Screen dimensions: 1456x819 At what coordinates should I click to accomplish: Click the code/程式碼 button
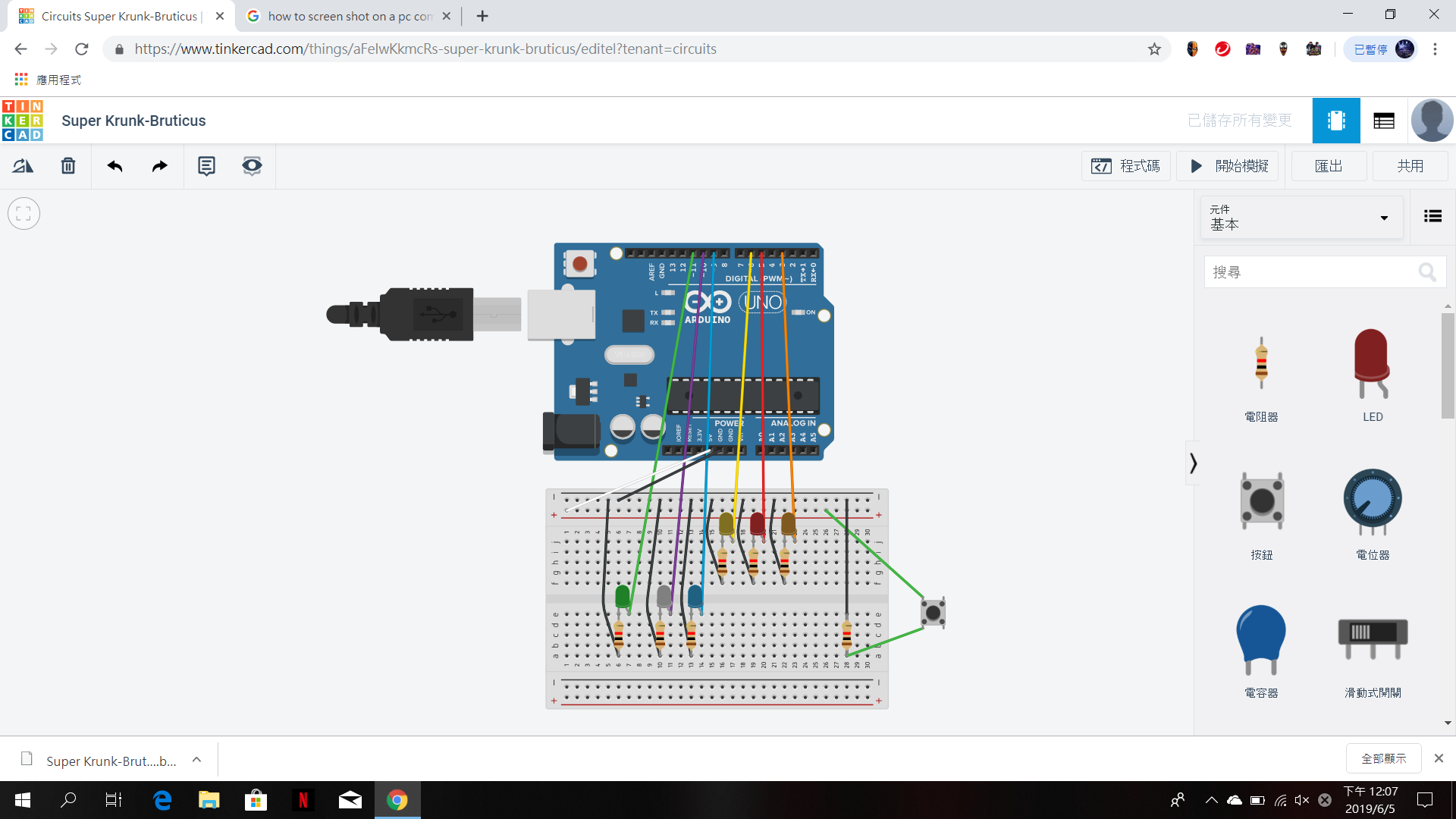1127,166
